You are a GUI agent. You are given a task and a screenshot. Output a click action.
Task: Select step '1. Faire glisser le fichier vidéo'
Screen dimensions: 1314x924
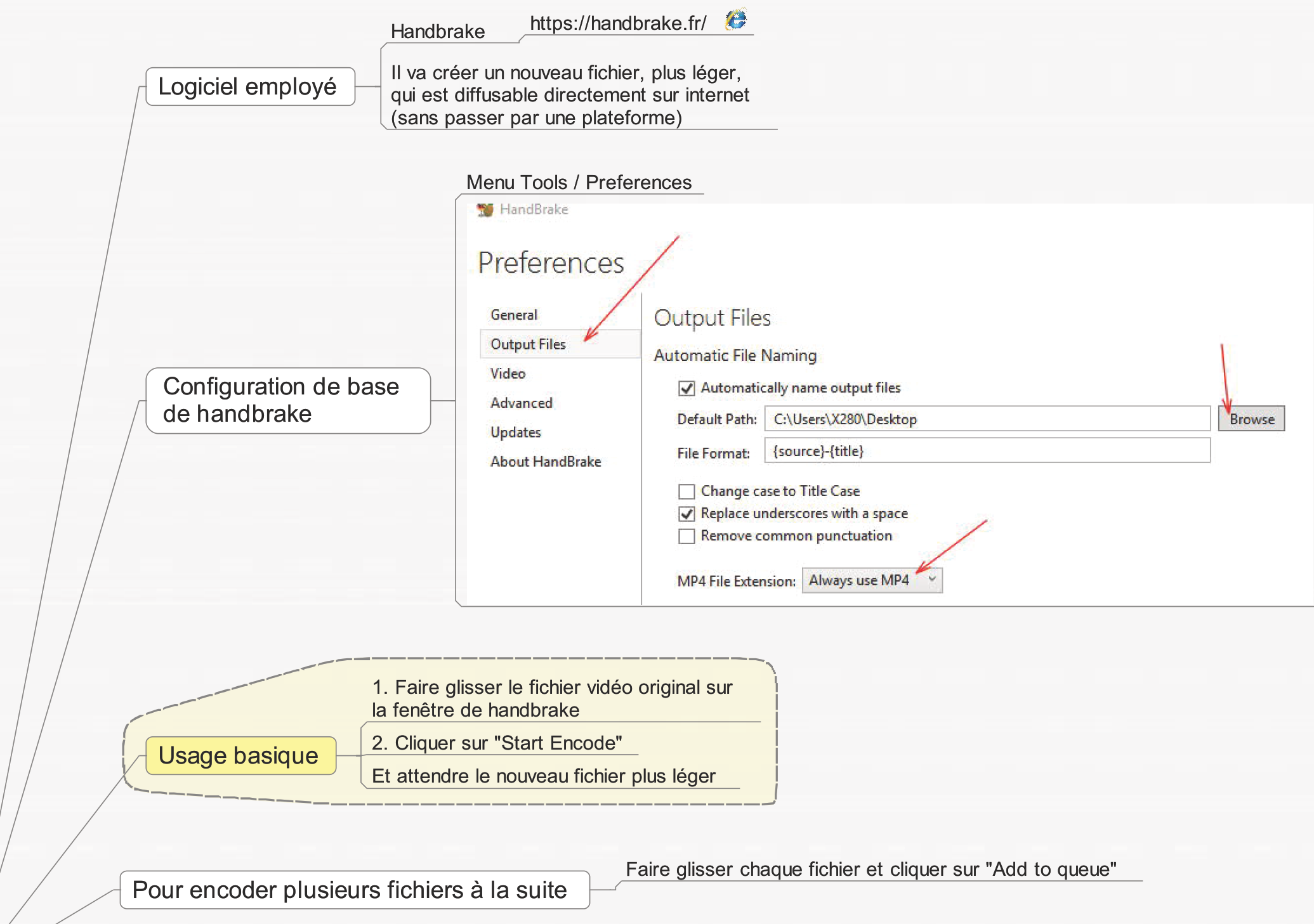[552, 699]
